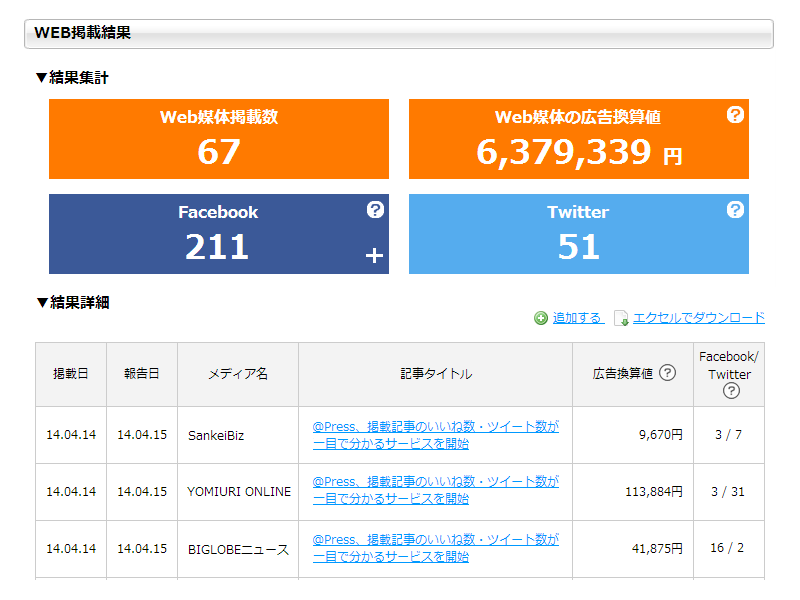The height and width of the screenshot is (600, 800).
Task: Click 報告日 column header
Action: [x=142, y=374]
